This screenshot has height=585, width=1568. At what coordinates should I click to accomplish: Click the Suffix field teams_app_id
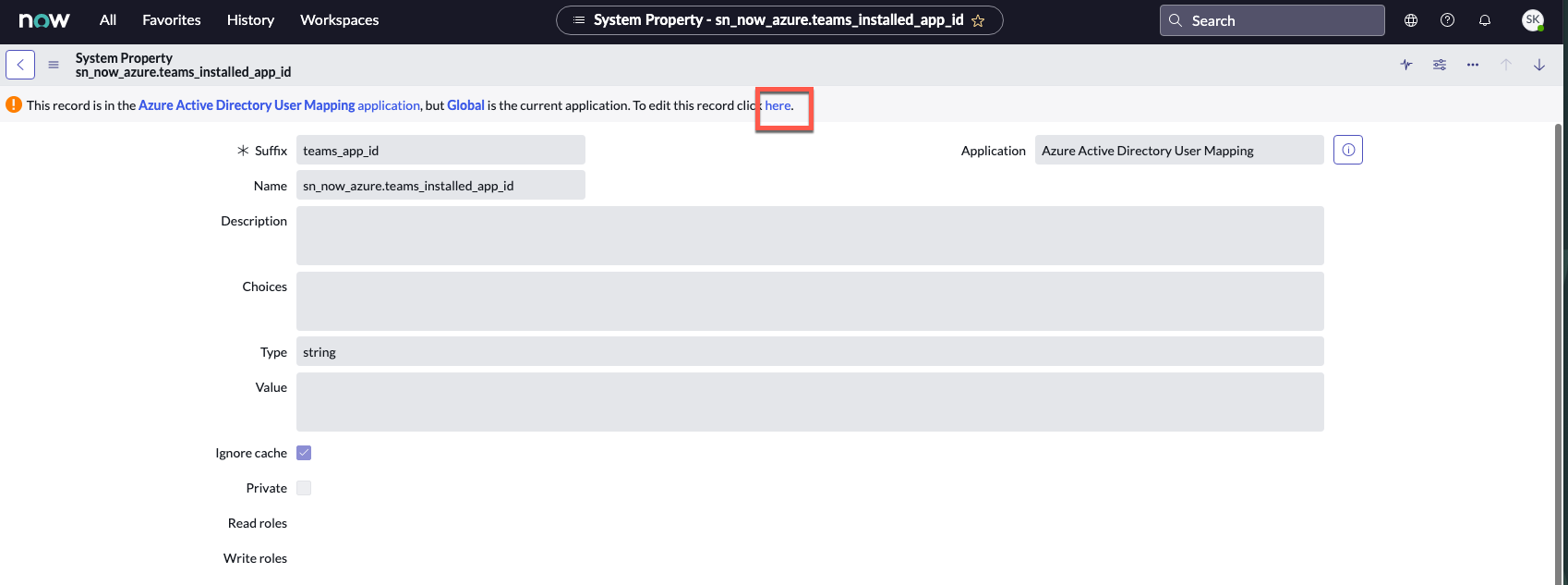pos(440,151)
